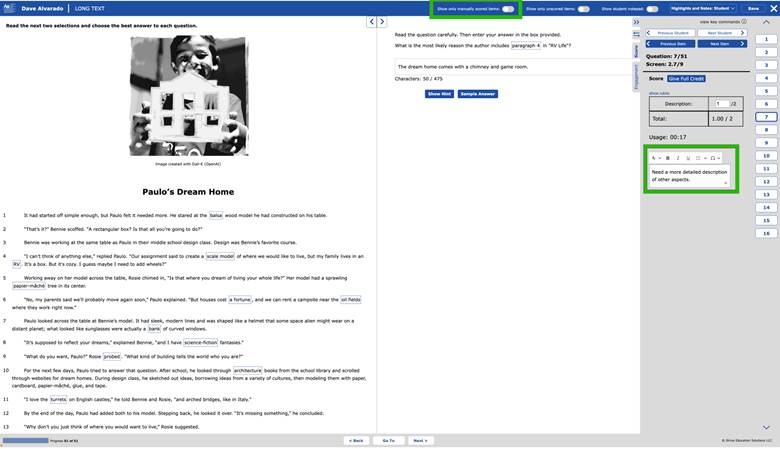This screenshot has height=449, width=780.
Task: Toggle Show only manually scored items
Action: (509, 8)
